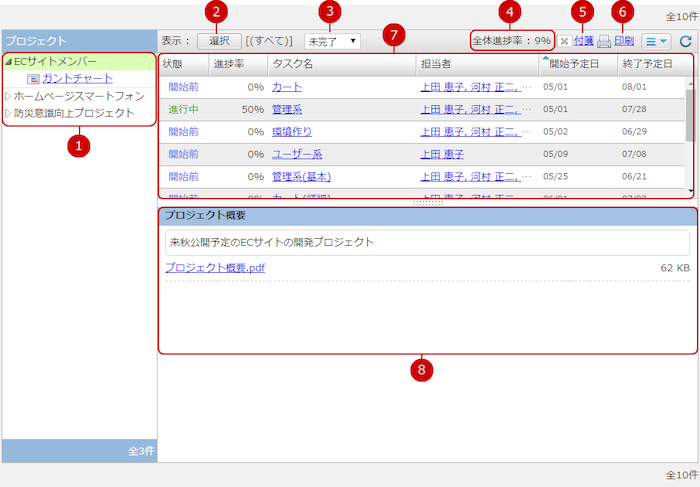Click the Gantt chart icon in tree
This screenshot has width=700, height=487.
click(x=33, y=79)
